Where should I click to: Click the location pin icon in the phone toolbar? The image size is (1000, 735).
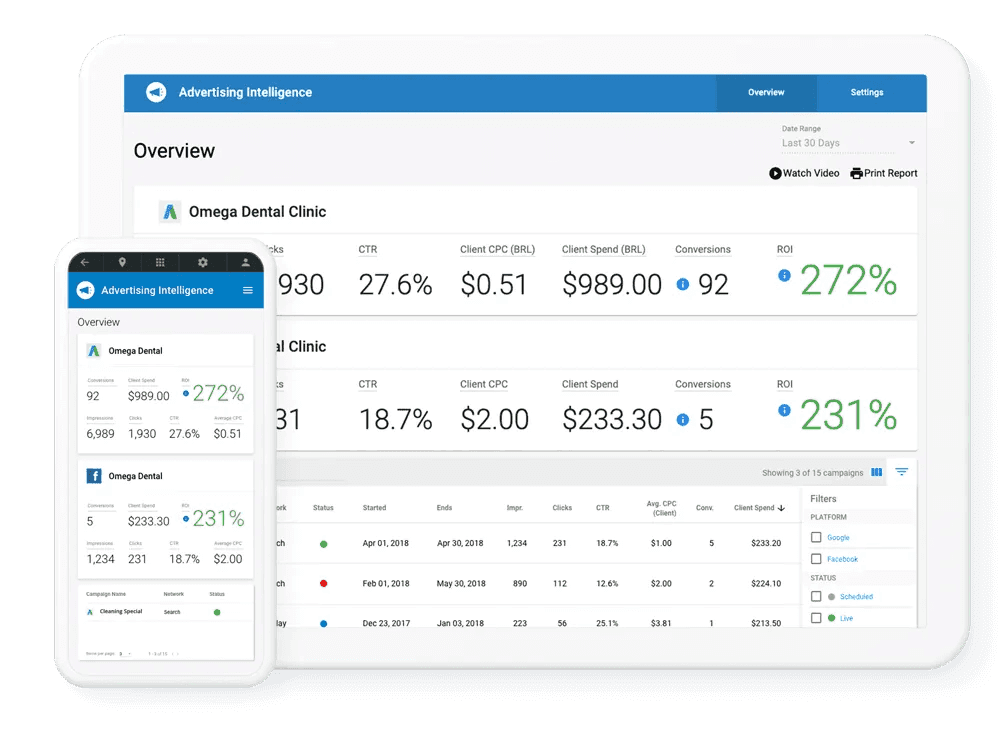tap(122, 262)
